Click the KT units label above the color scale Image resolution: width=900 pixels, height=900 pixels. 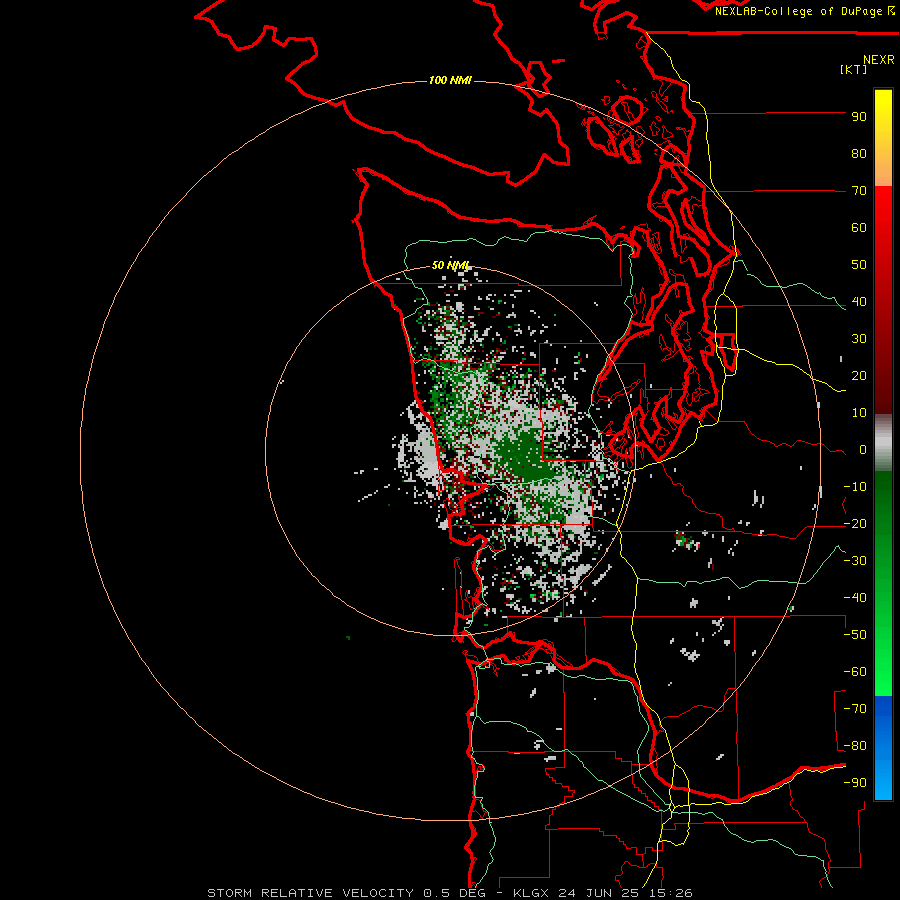click(853, 69)
